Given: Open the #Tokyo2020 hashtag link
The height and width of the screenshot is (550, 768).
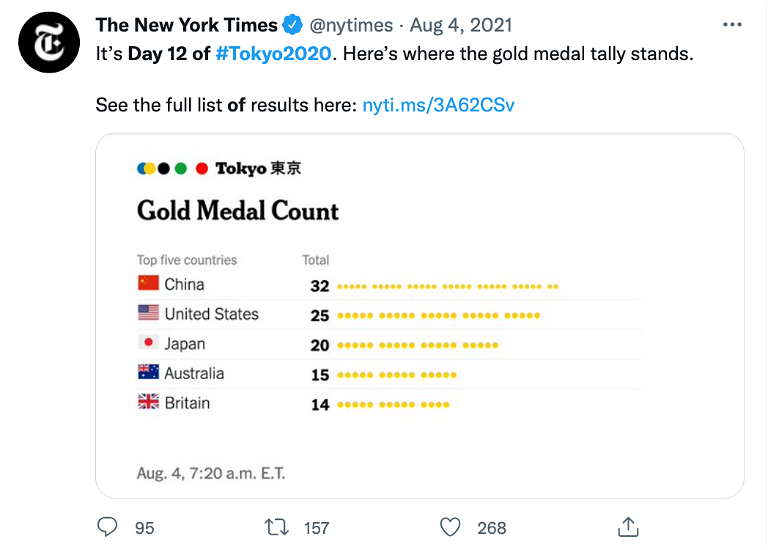Looking at the screenshot, I should 273,53.
